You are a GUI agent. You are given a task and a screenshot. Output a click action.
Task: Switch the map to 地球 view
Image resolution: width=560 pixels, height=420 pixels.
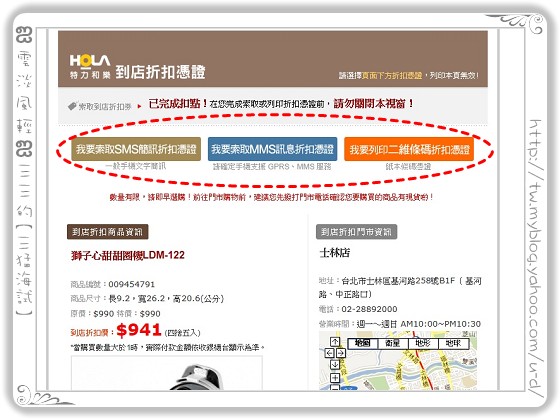(453, 344)
